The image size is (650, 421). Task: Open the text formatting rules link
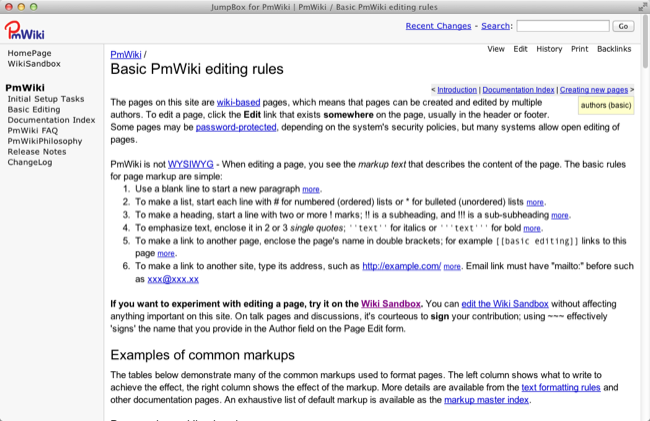coord(561,387)
